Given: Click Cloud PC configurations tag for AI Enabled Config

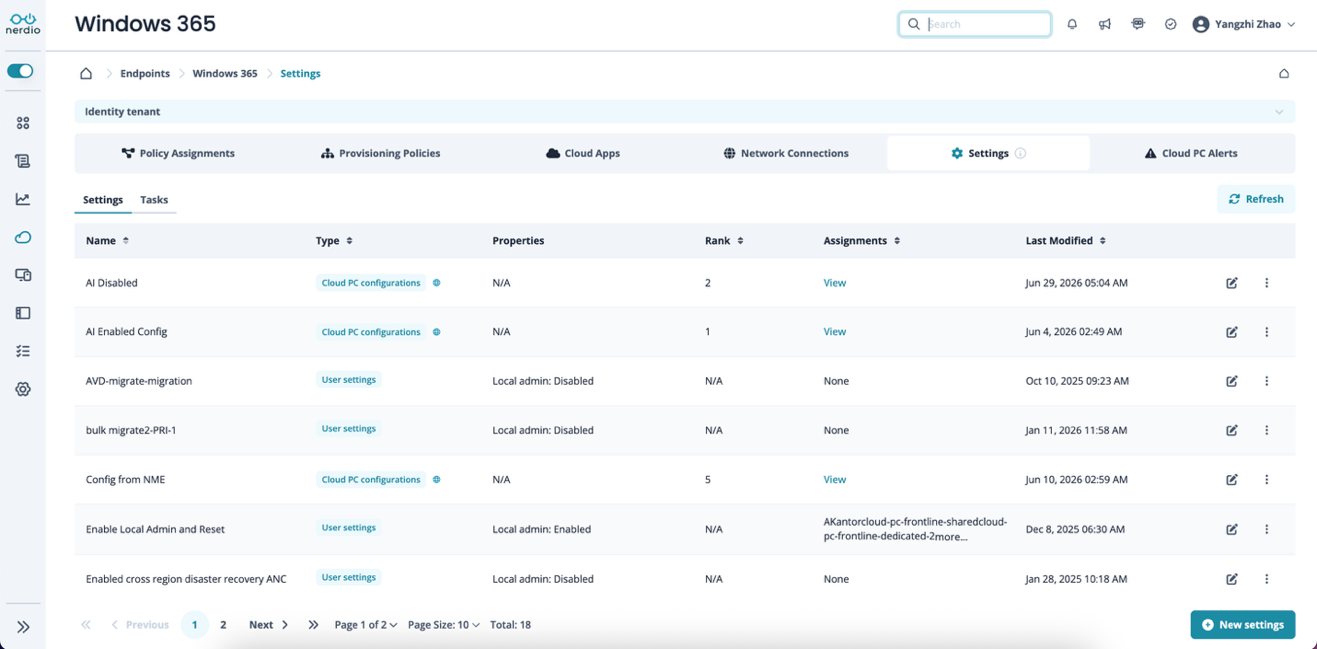Looking at the screenshot, I should click(371, 332).
